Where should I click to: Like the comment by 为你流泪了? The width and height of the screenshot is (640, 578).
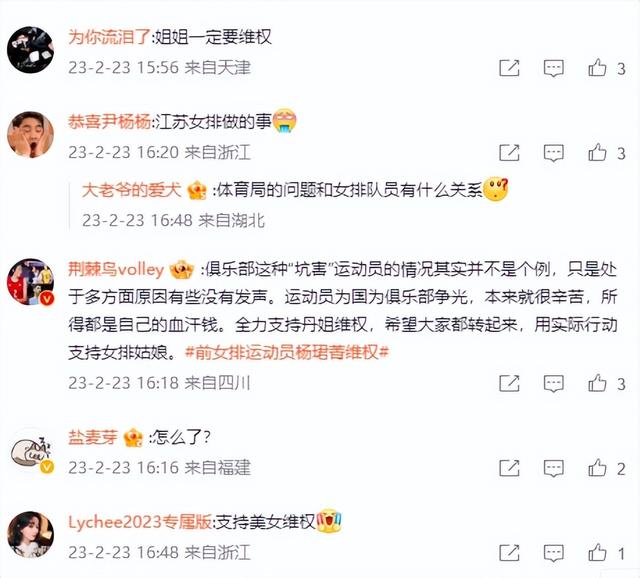click(597, 68)
